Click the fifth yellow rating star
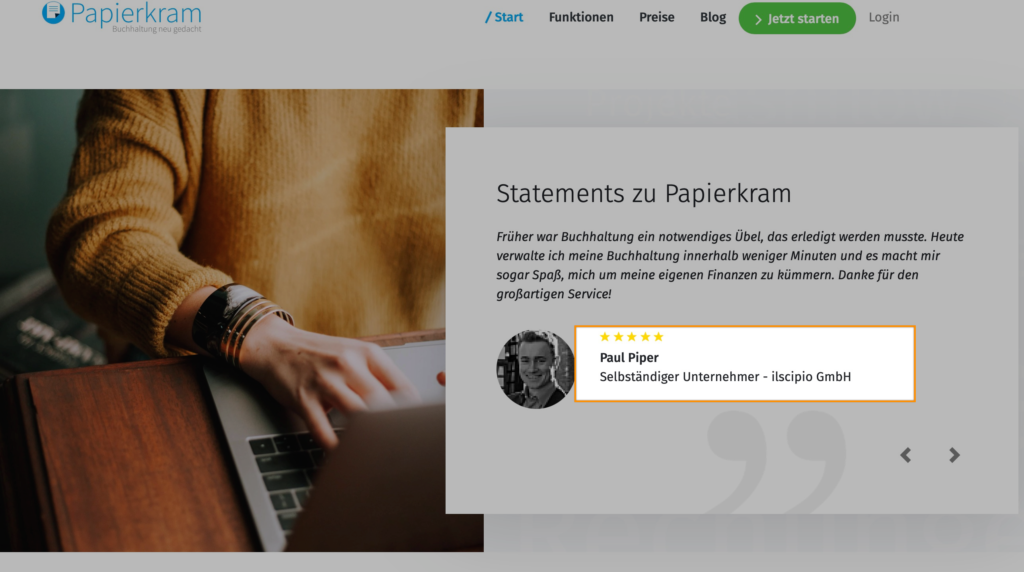The image size is (1024, 572). (x=658, y=337)
